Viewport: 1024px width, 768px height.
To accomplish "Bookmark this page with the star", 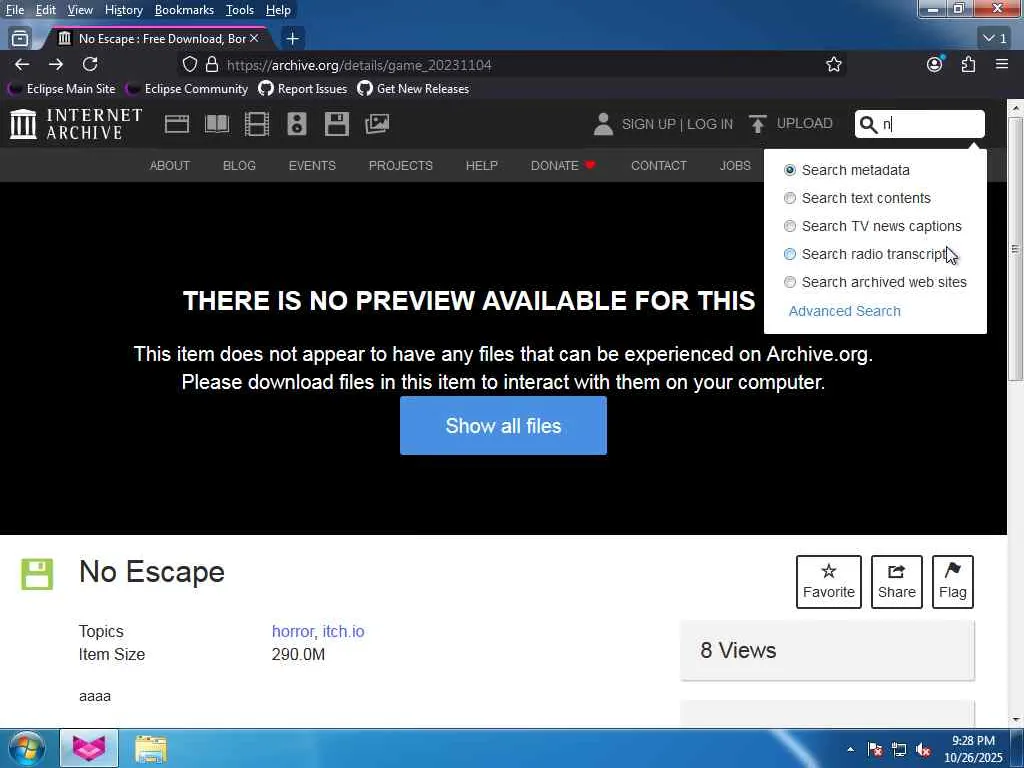I will click(834, 64).
